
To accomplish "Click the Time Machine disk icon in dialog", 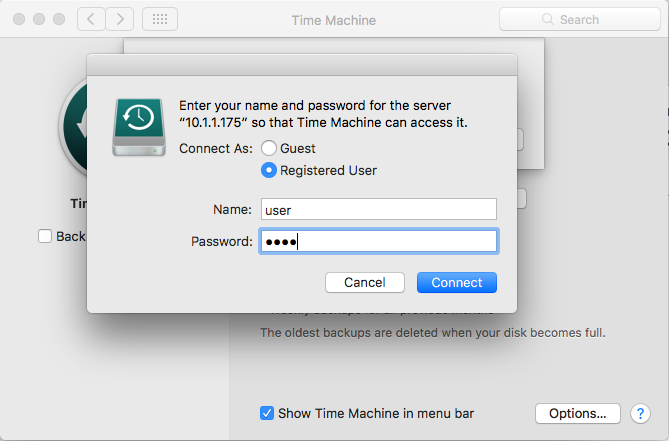I will [x=139, y=127].
